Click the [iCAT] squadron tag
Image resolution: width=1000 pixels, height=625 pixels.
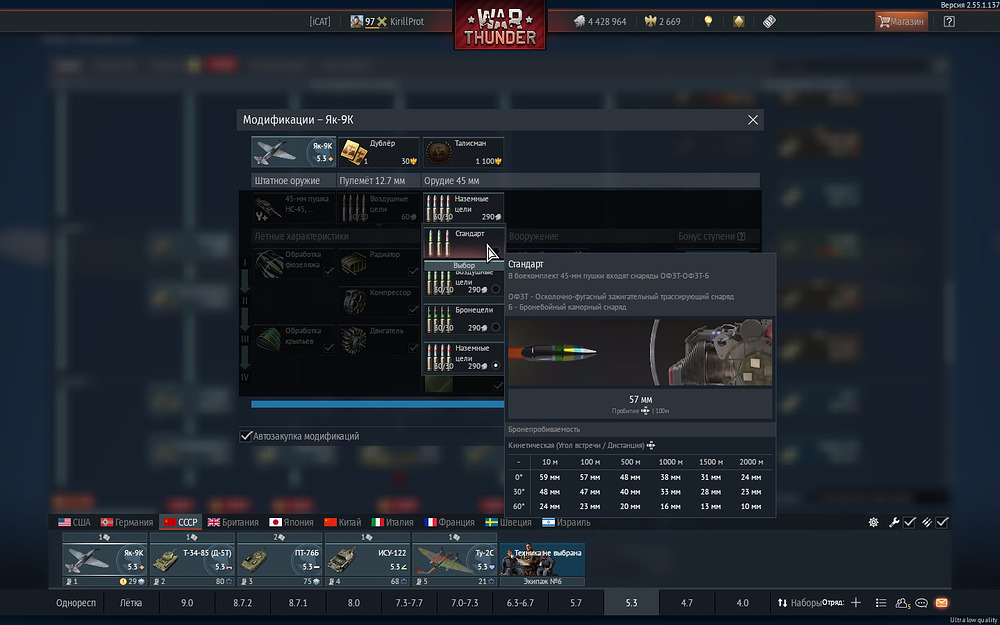click(320, 21)
